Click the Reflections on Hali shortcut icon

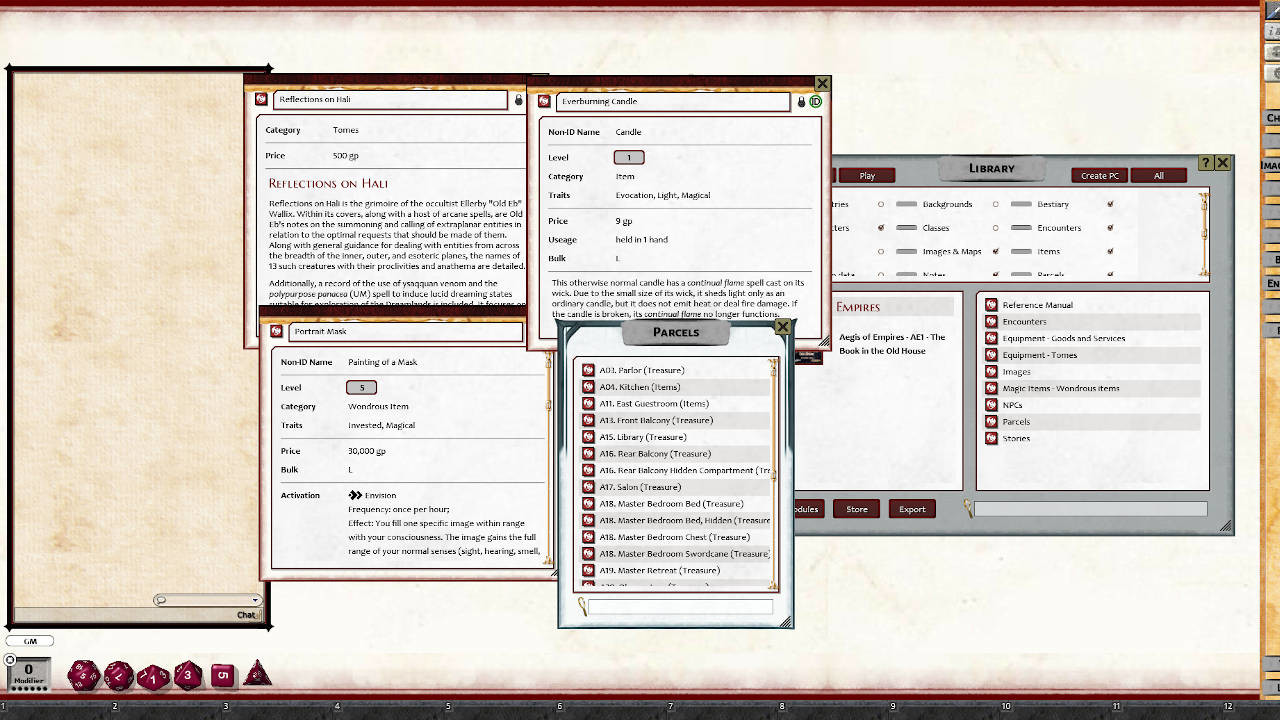pos(261,99)
